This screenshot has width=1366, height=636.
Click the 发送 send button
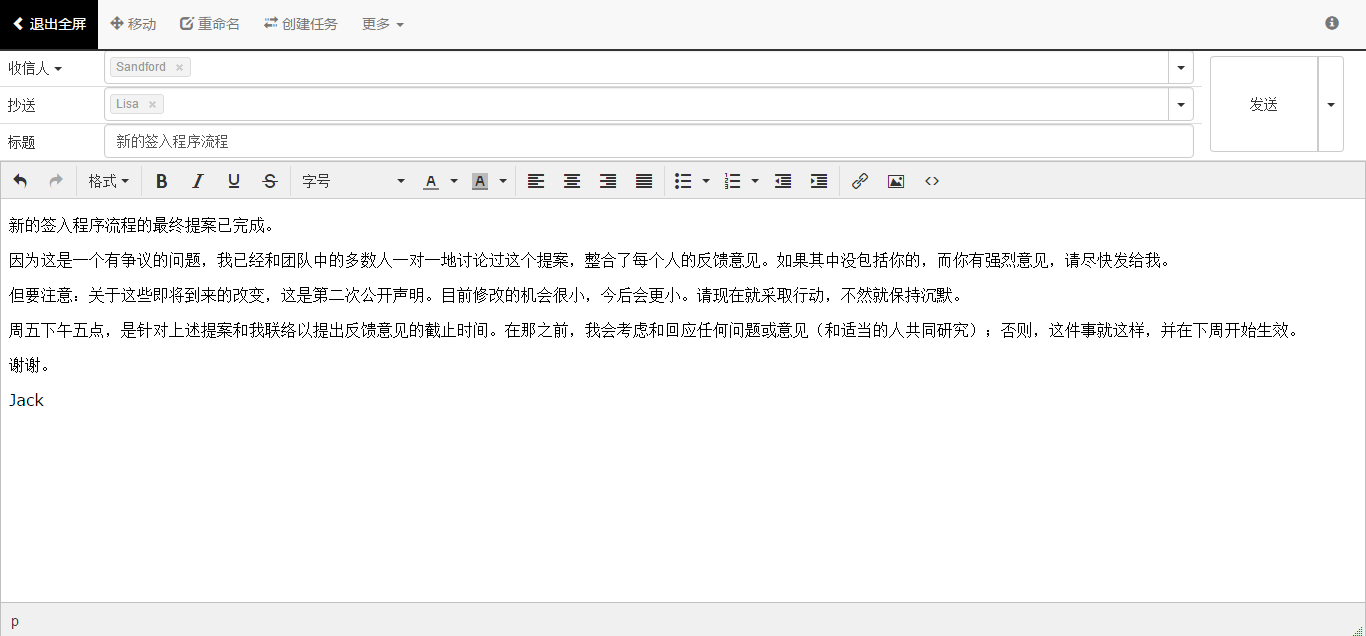[1264, 104]
